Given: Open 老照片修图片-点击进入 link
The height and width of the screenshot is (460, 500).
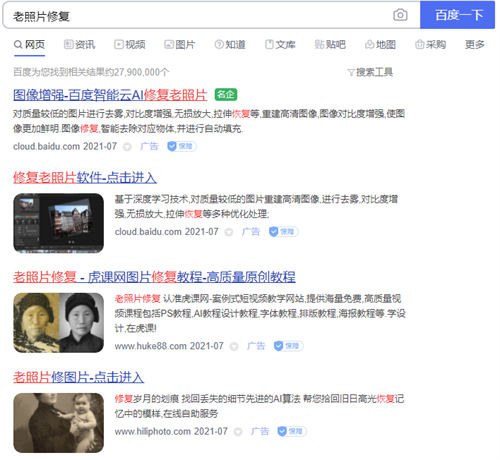Looking at the screenshot, I should pos(78,377).
